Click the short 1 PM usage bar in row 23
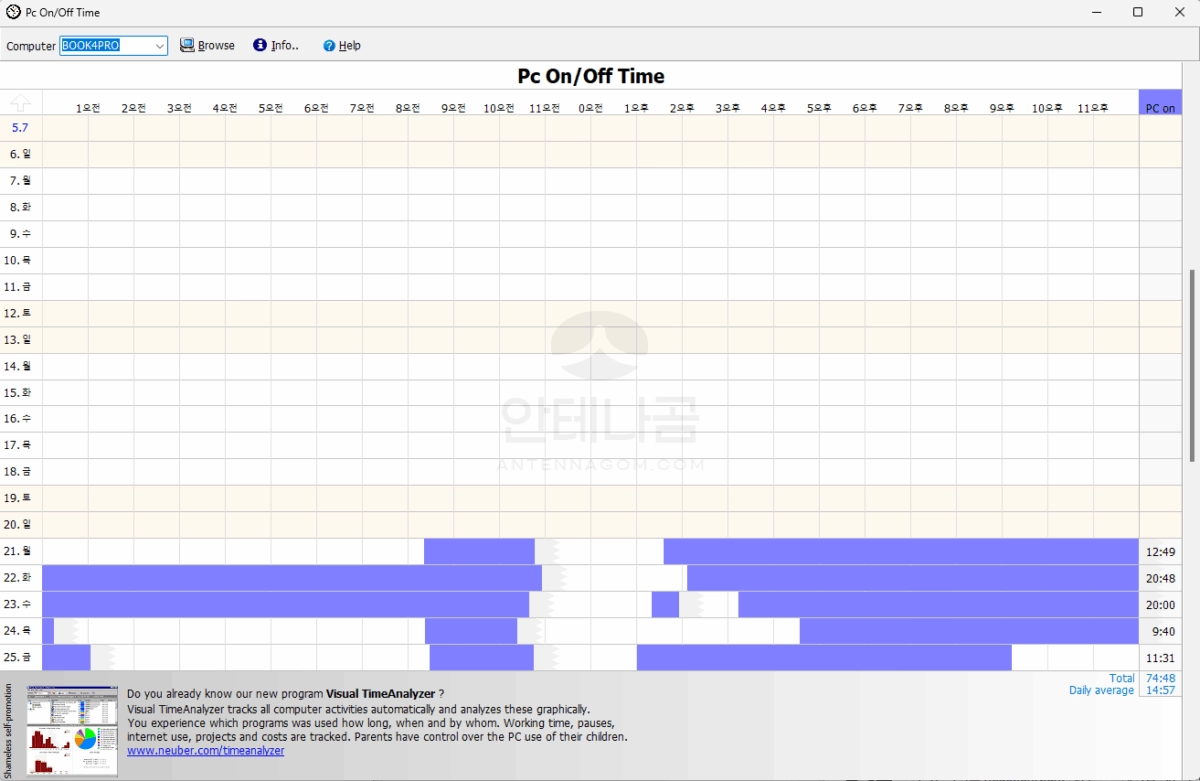This screenshot has height=781, width=1200. [x=665, y=605]
